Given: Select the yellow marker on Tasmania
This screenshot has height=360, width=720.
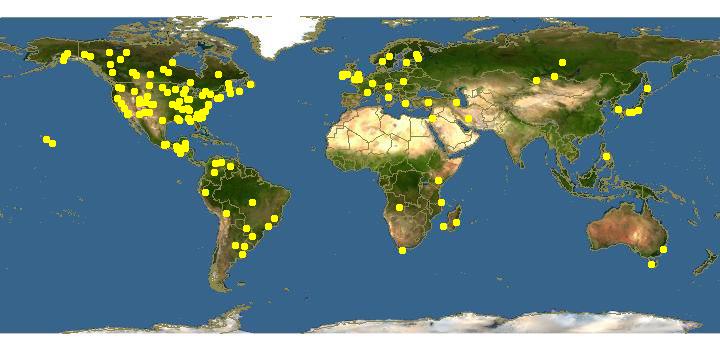Looking at the screenshot, I should pos(651,264).
